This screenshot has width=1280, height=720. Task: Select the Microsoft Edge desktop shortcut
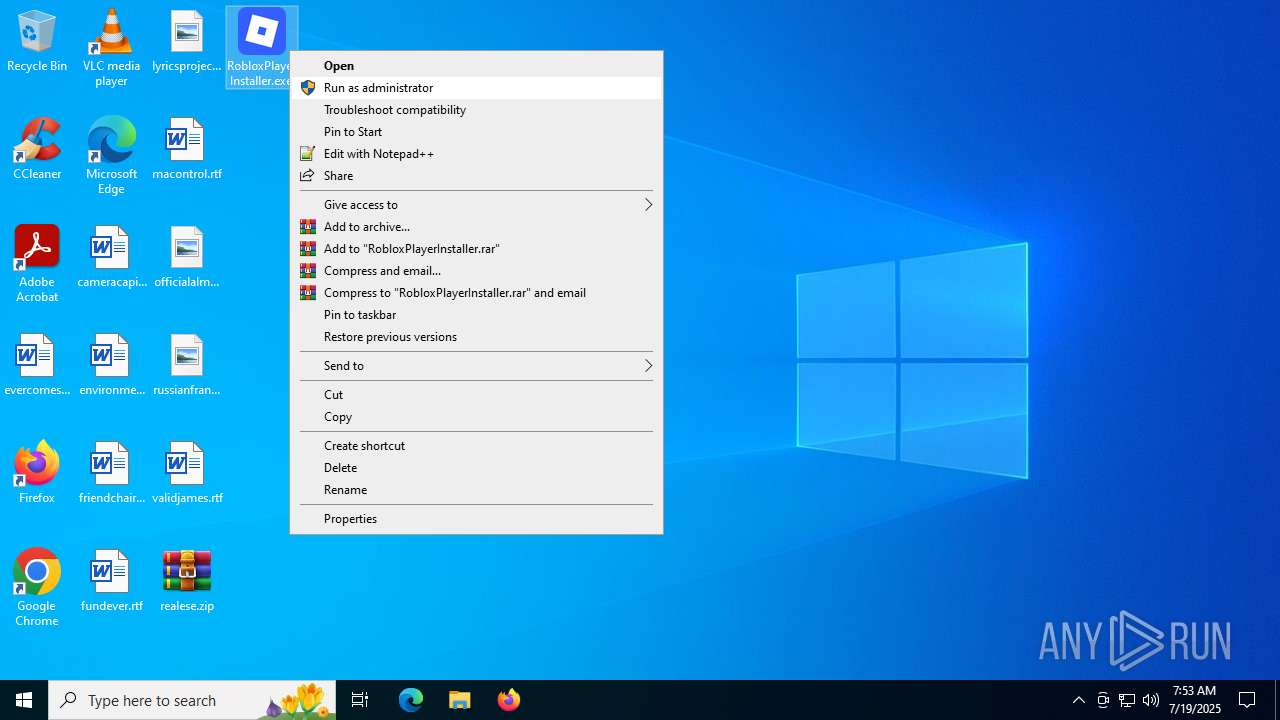click(111, 156)
